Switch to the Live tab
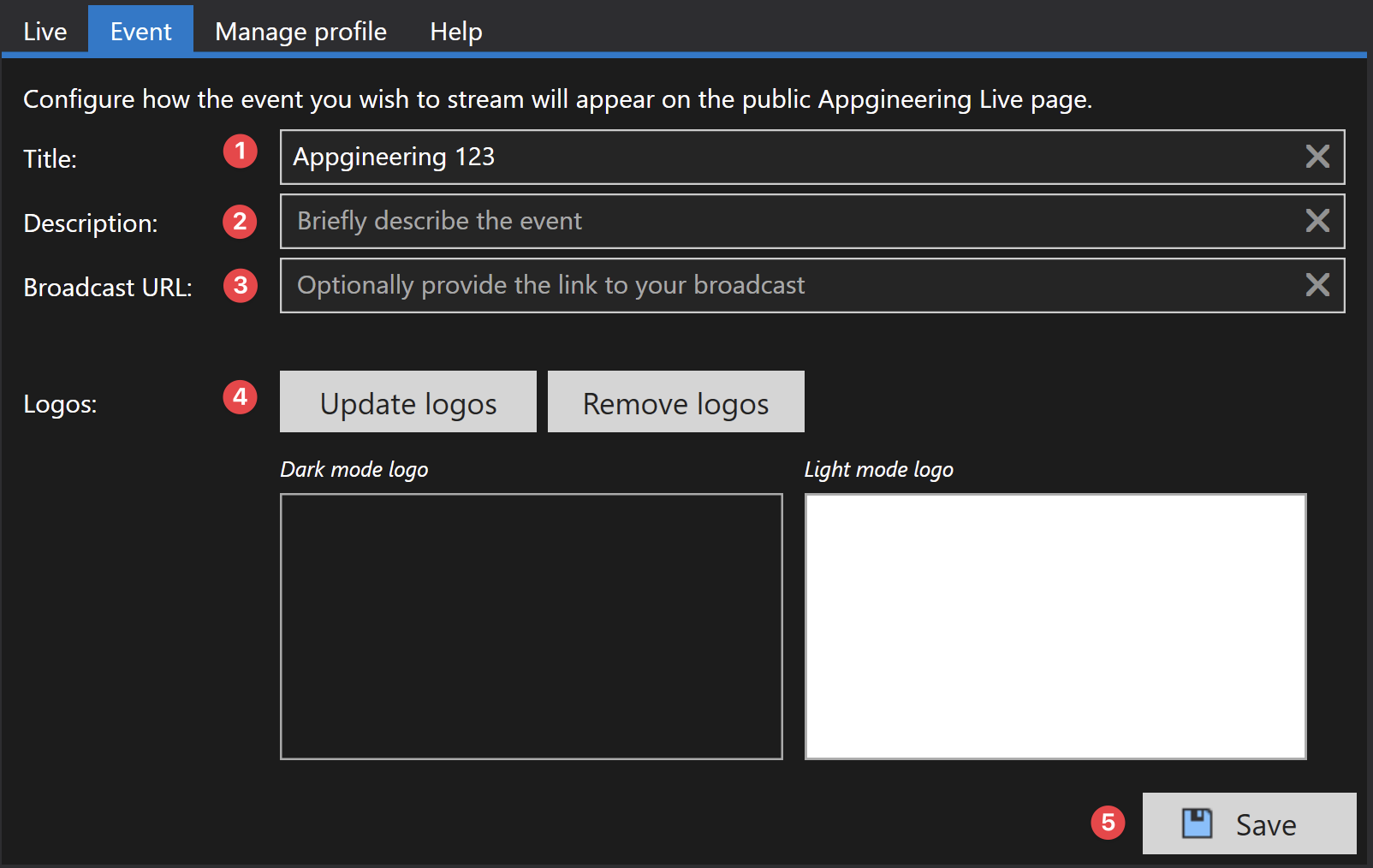Viewport: 1373px width, 868px height. tap(45, 31)
